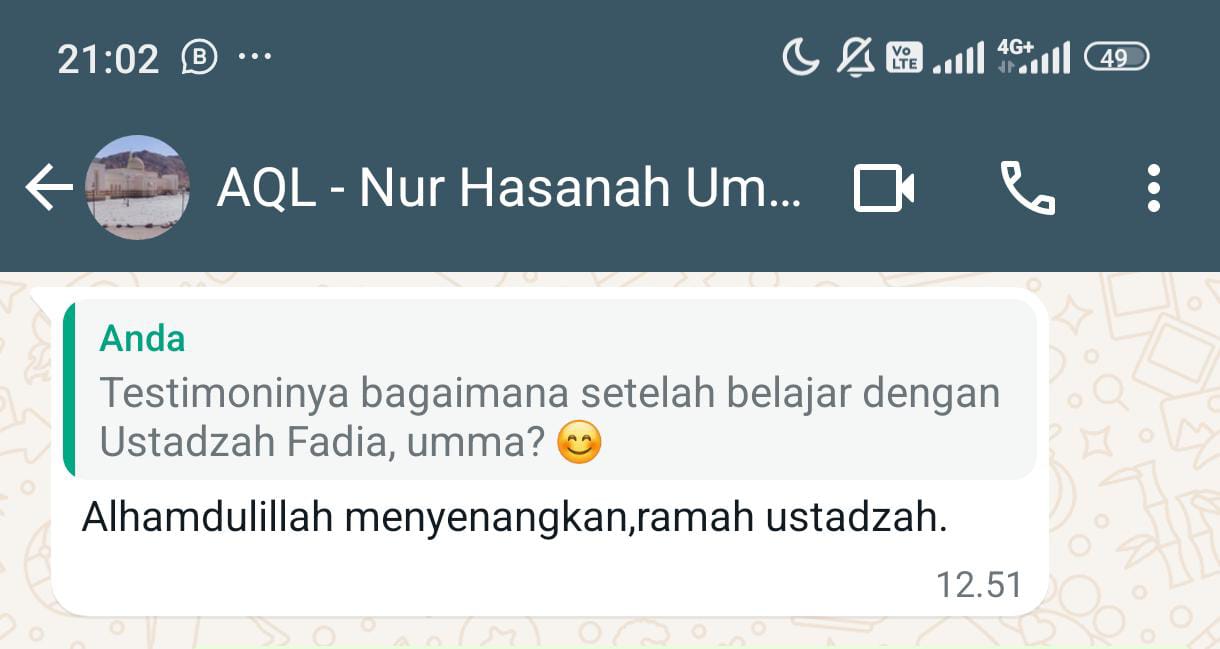Tap the back arrow to leave chat
1220x649 pixels.
(x=49, y=188)
